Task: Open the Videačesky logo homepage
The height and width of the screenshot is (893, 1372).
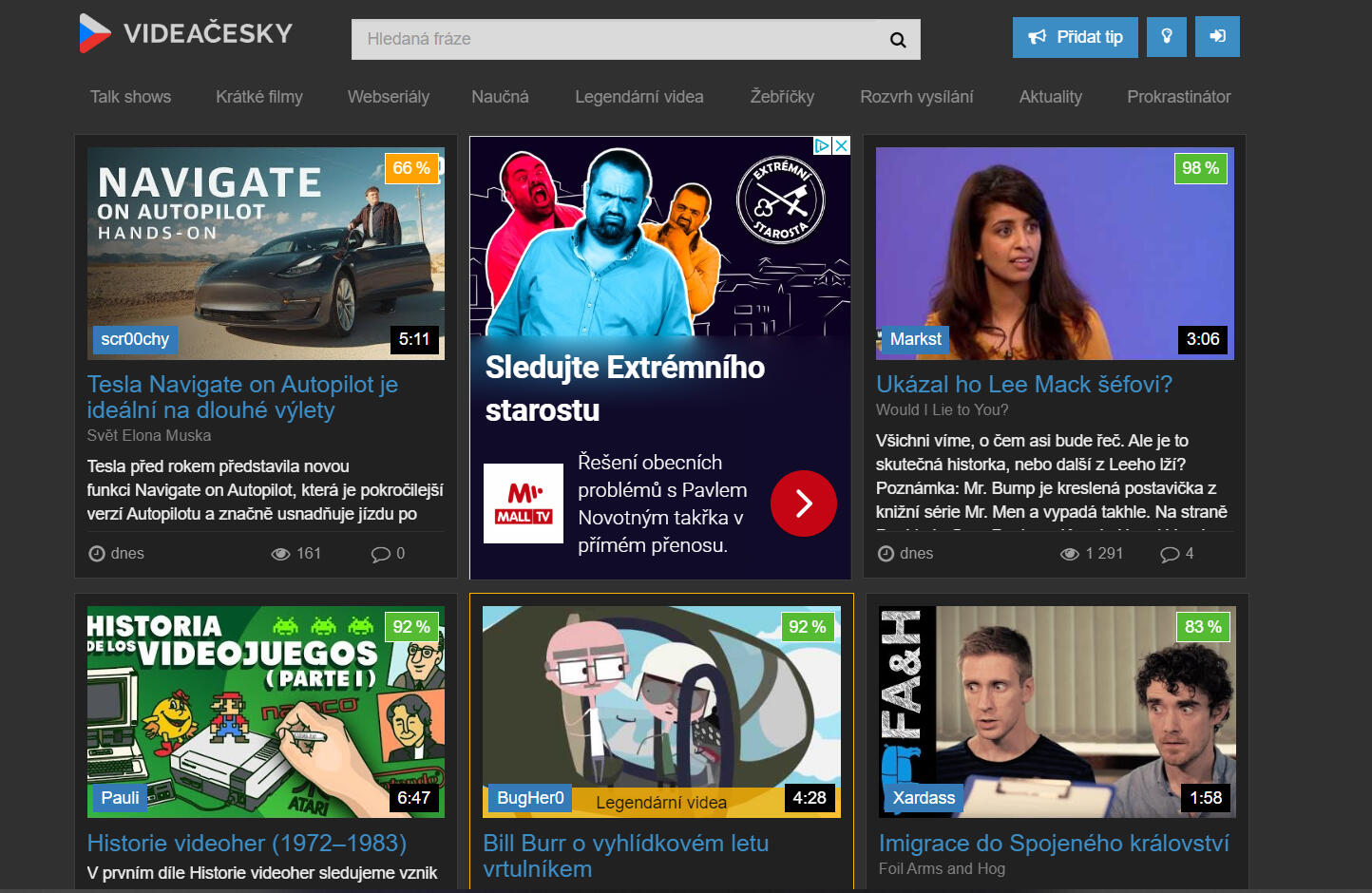Action: (x=186, y=34)
